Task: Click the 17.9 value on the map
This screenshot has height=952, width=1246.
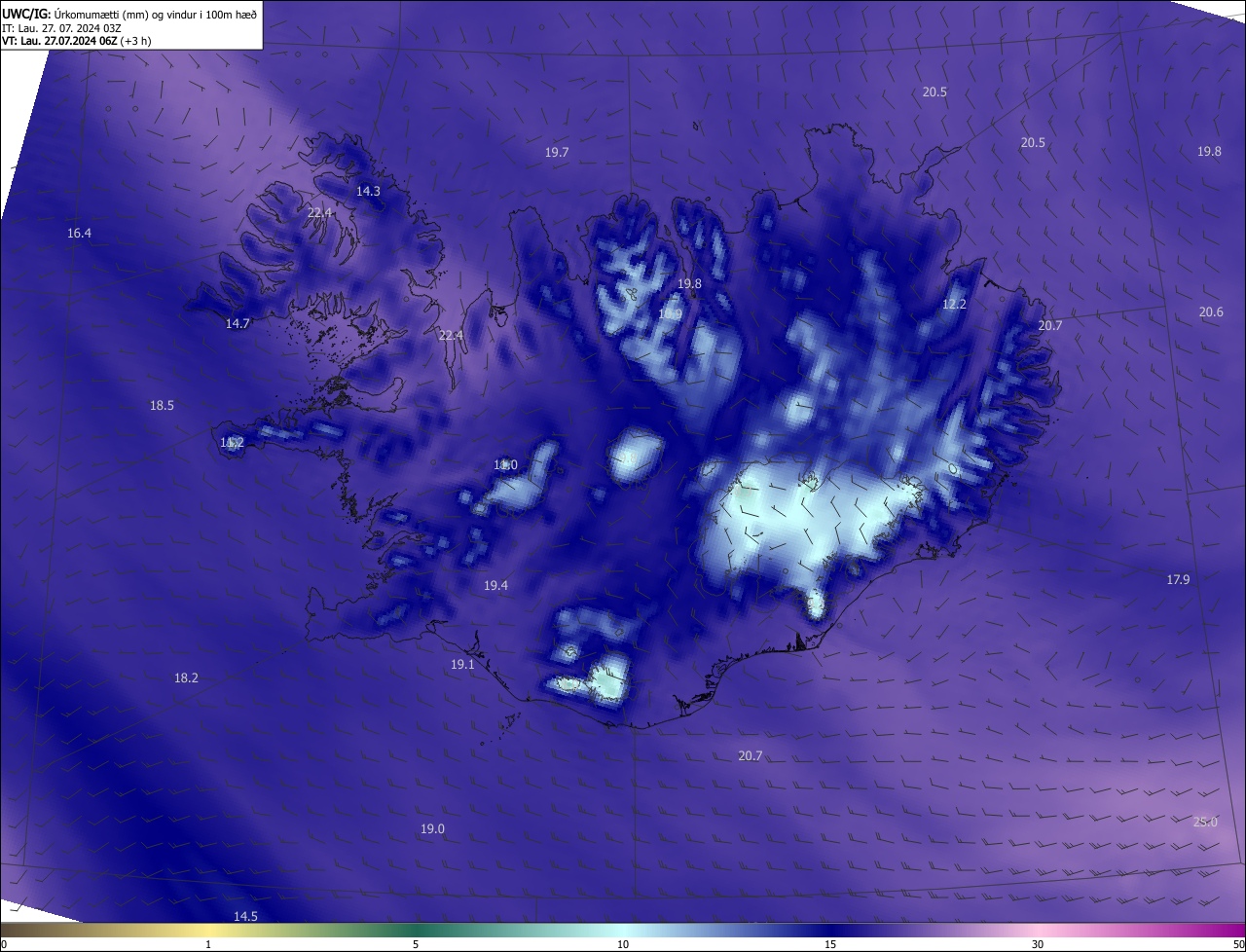Action: click(x=1178, y=579)
